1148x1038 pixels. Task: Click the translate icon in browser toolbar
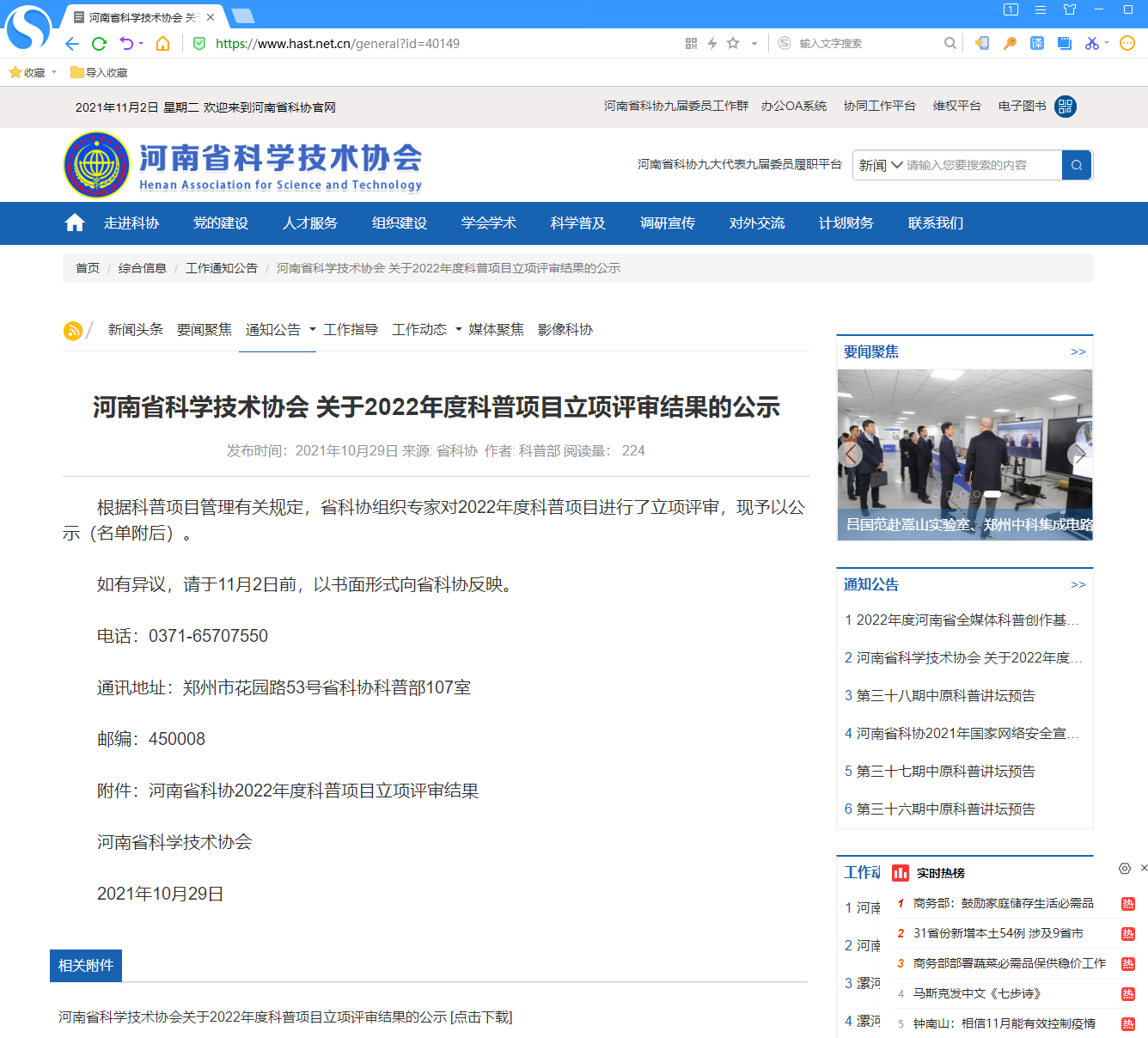pos(1037,44)
